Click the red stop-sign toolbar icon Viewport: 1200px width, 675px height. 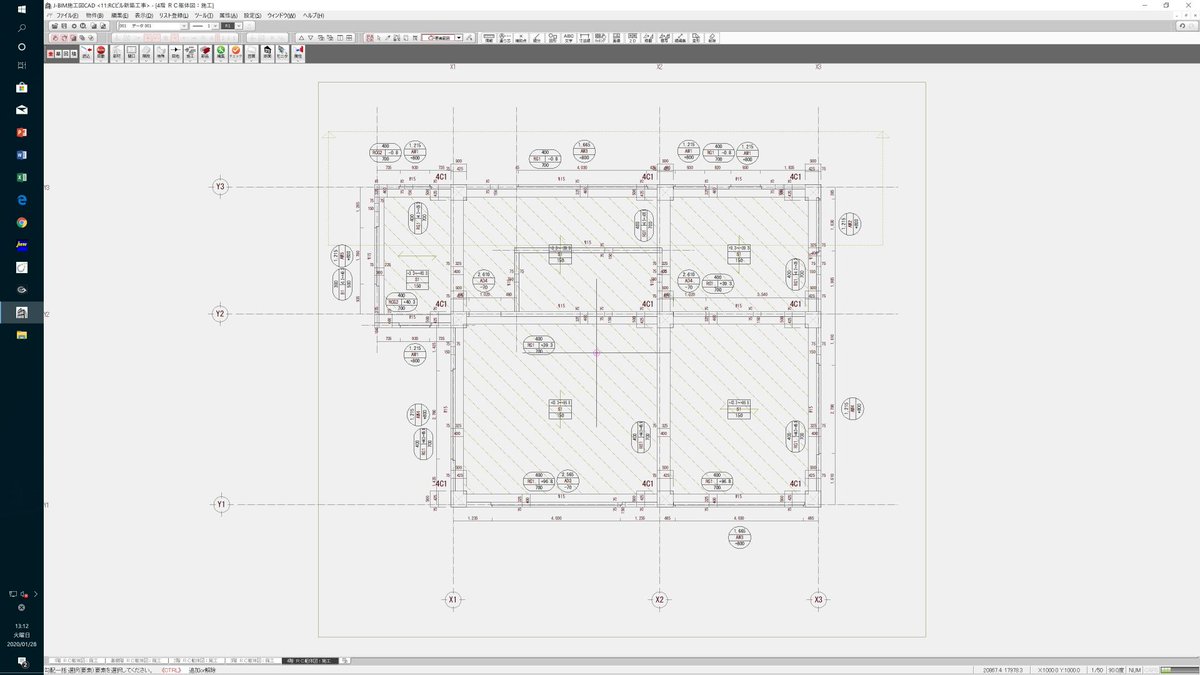(101, 52)
